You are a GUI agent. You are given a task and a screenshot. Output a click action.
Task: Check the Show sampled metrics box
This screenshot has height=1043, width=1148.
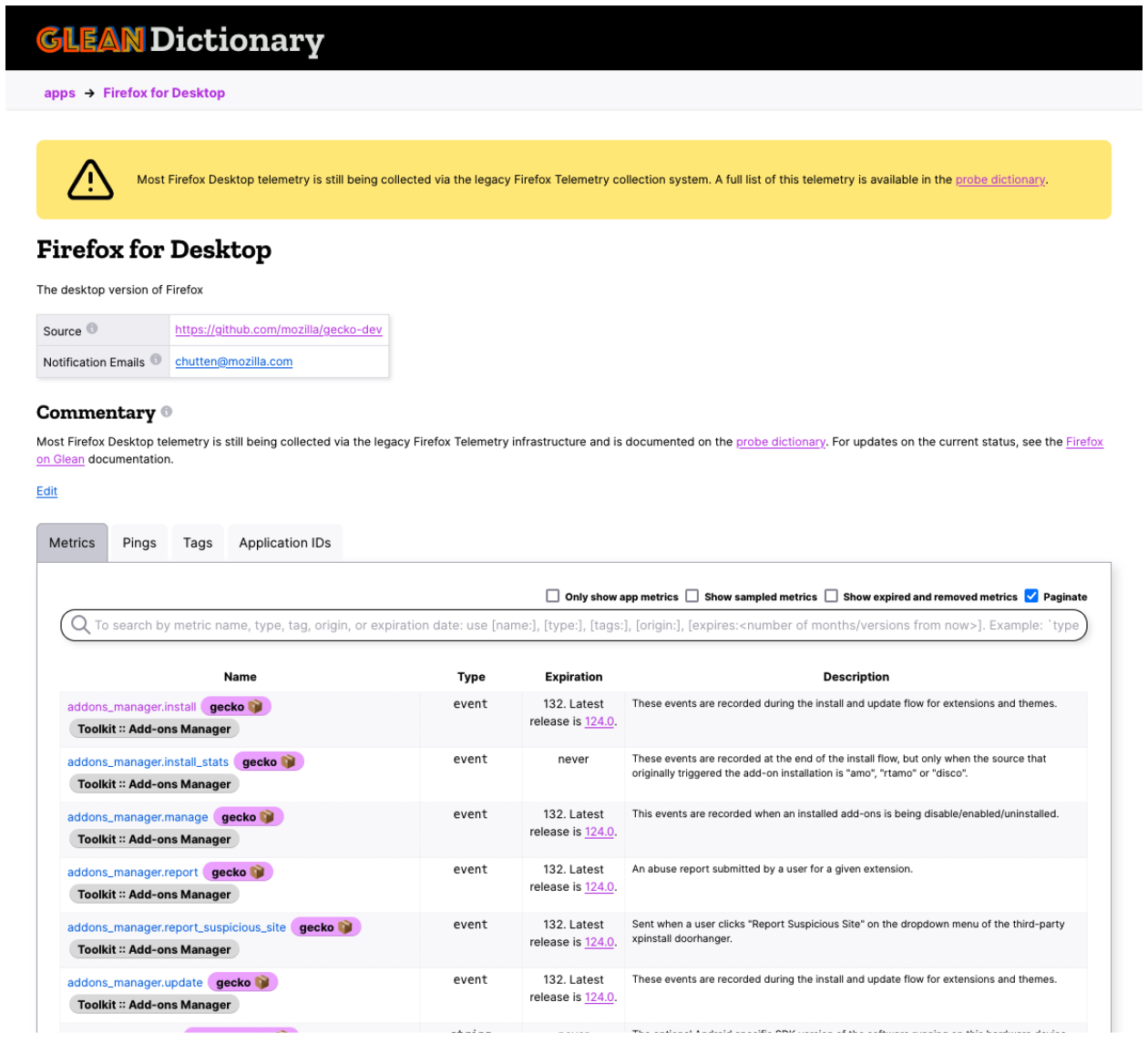(x=692, y=596)
